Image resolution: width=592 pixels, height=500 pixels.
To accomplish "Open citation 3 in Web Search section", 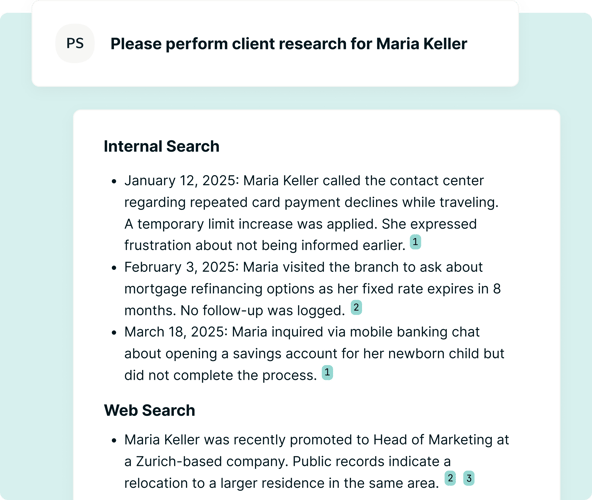I will [469, 478].
